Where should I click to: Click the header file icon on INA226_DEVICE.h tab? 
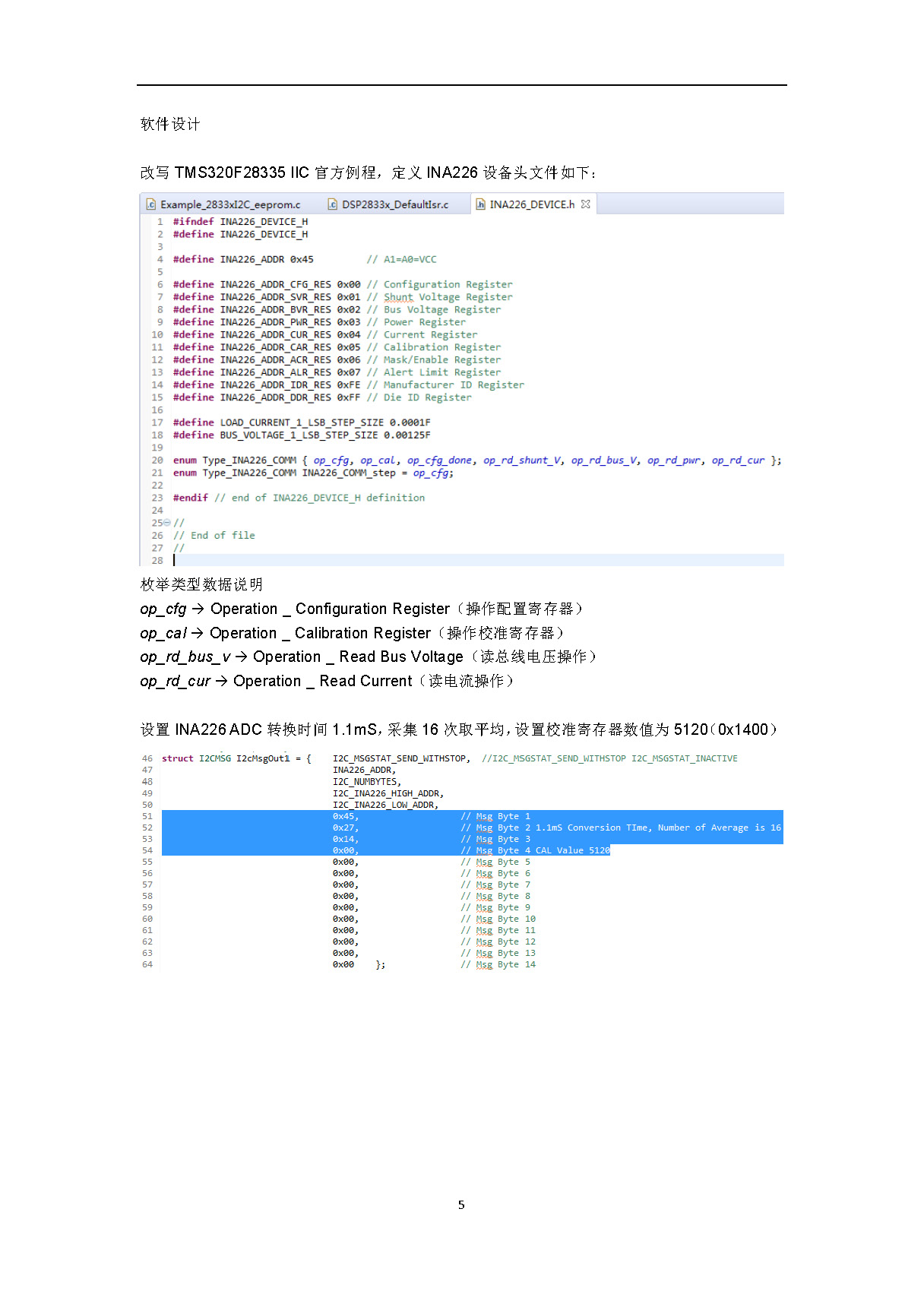pos(480,204)
